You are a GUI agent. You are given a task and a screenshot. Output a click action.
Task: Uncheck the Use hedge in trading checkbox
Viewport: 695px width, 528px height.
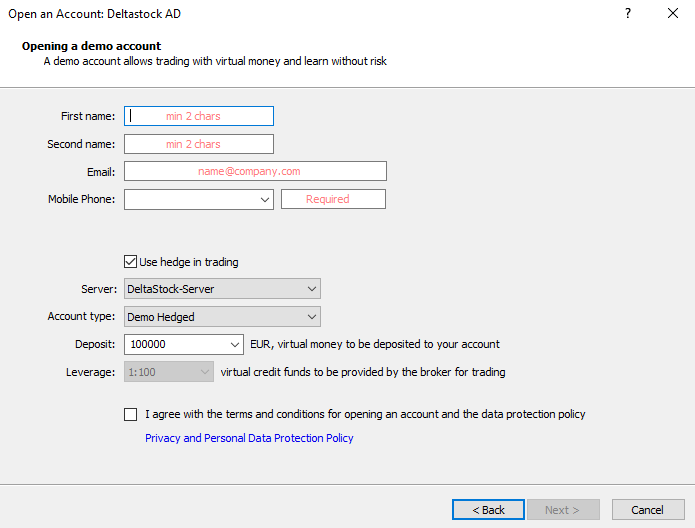(x=130, y=262)
